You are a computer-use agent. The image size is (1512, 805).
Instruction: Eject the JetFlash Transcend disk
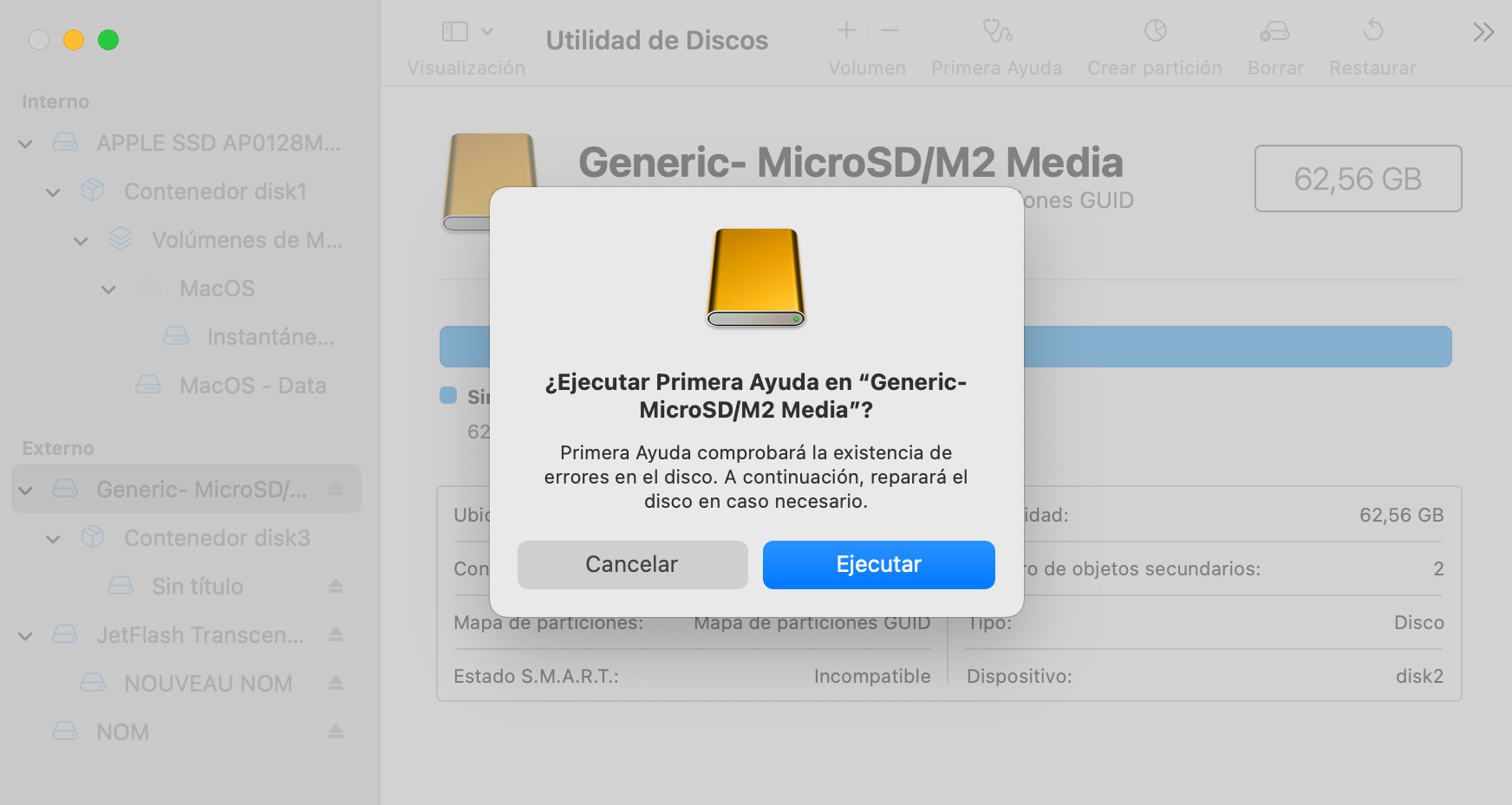pos(336,635)
